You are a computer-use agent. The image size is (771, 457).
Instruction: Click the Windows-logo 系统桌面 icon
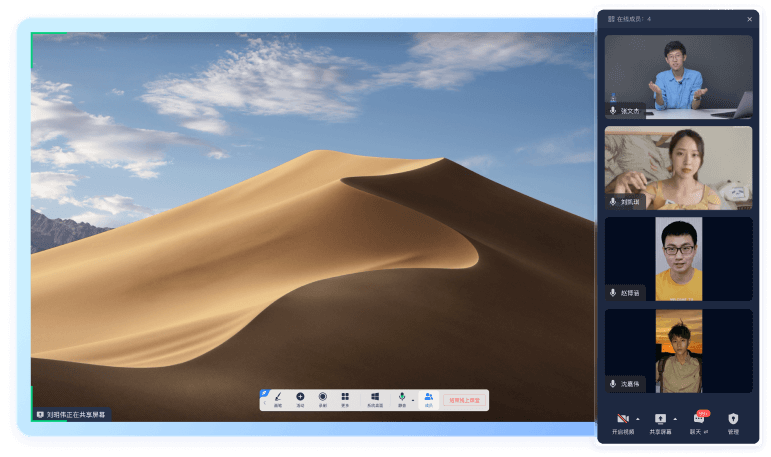click(x=374, y=398)
